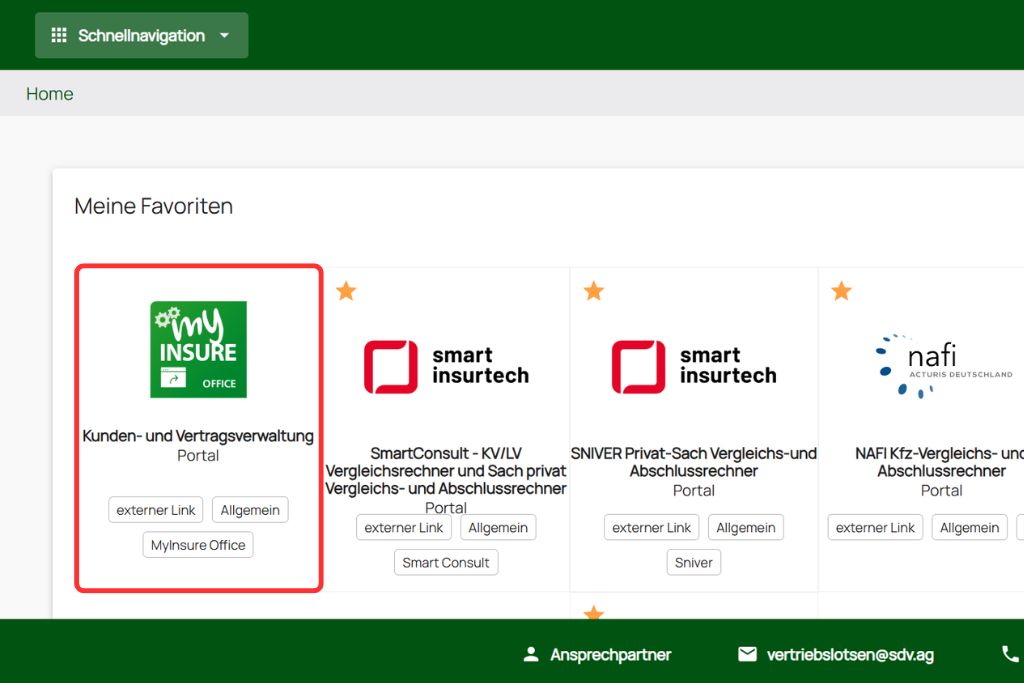
Task: Open the MyInsure Office logo tile
Action: [198, 349]
